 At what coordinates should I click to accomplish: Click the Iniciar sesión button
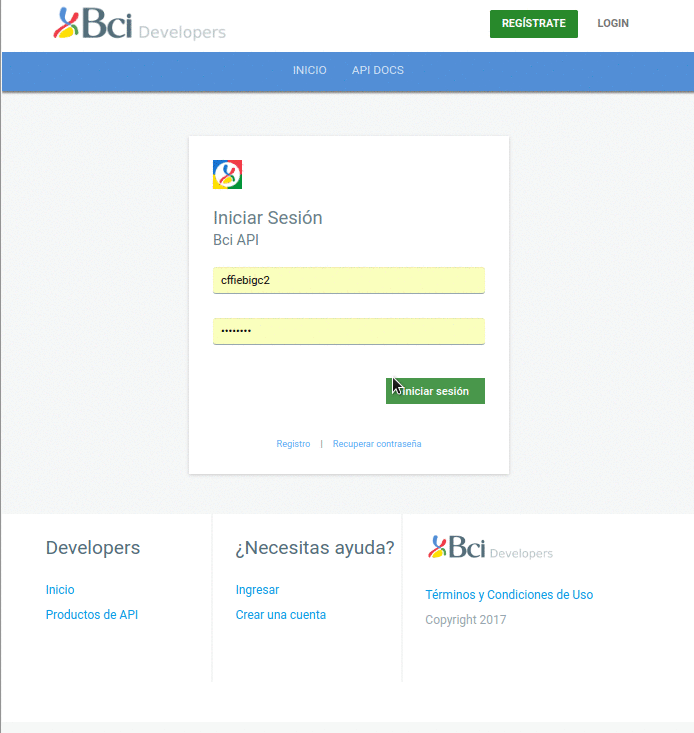pyautogui.click(x=435, y=391)
